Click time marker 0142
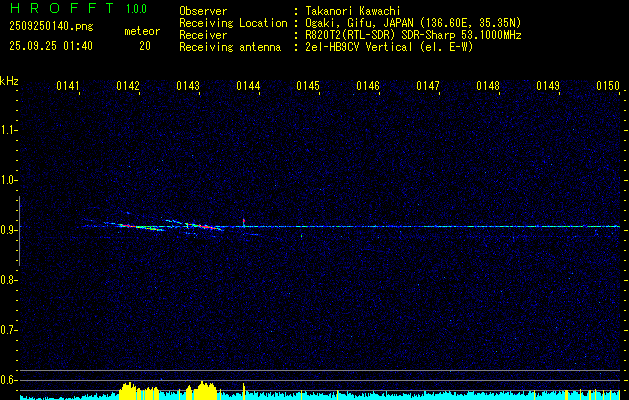The height and width of the screenshot is (400, 629). (x=128, y=86)
